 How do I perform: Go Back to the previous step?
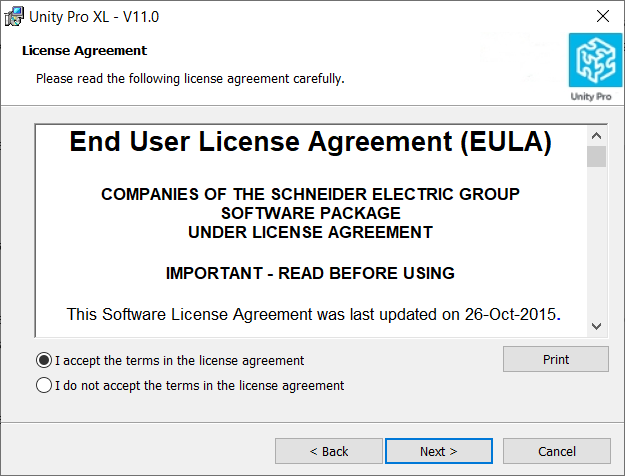pos(328,451)
